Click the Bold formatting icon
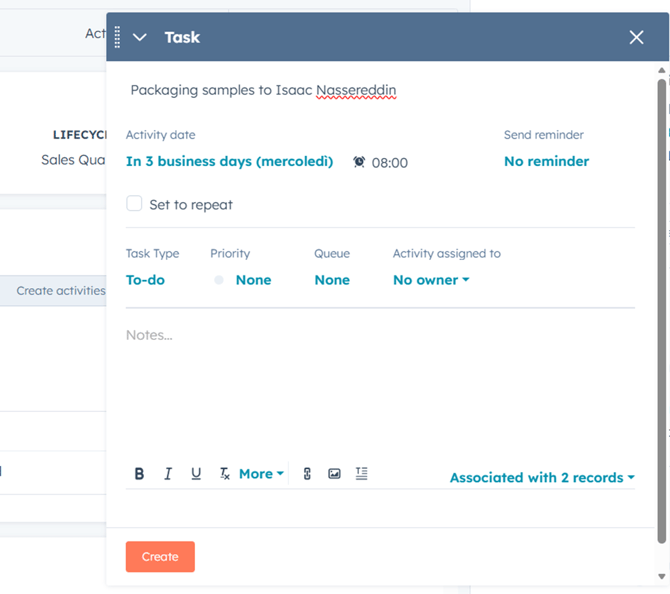 coord(139,474)
